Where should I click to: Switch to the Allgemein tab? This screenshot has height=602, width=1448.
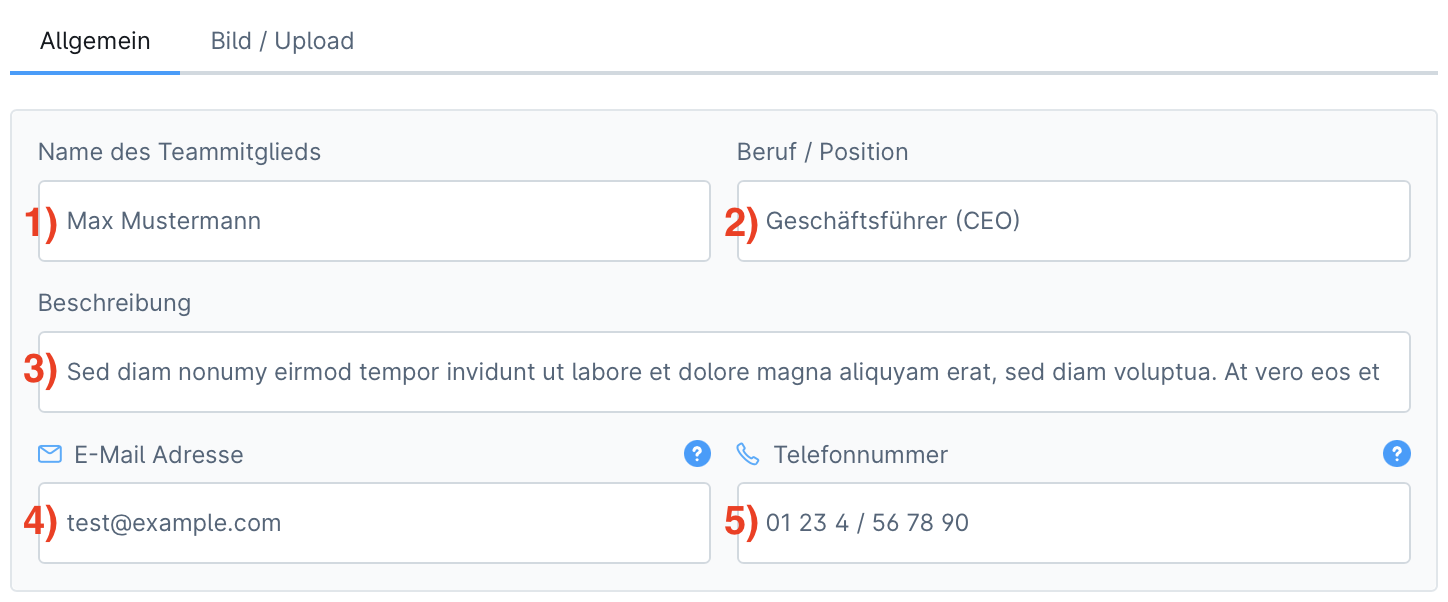(95, 41)
